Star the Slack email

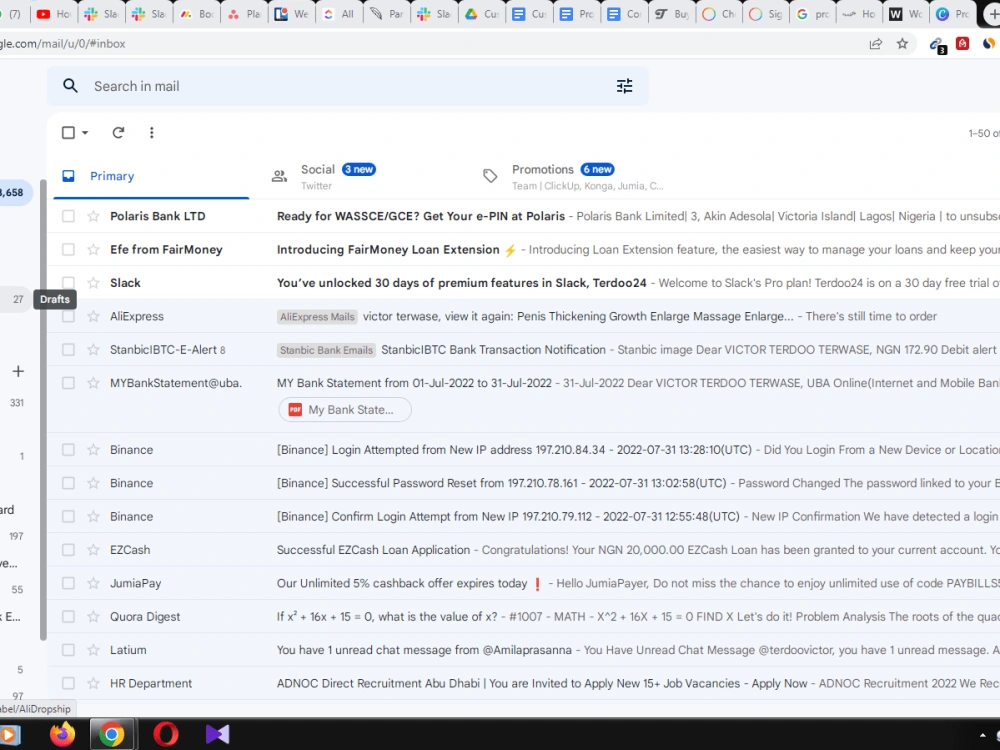[93, 283]
